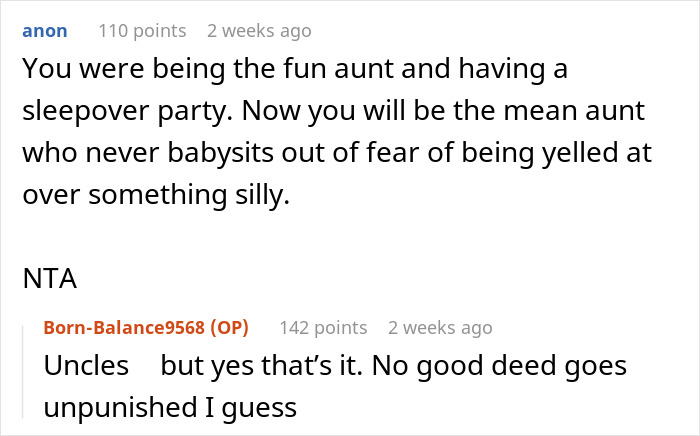Click the line 'over something silly.'

[155, 195]
